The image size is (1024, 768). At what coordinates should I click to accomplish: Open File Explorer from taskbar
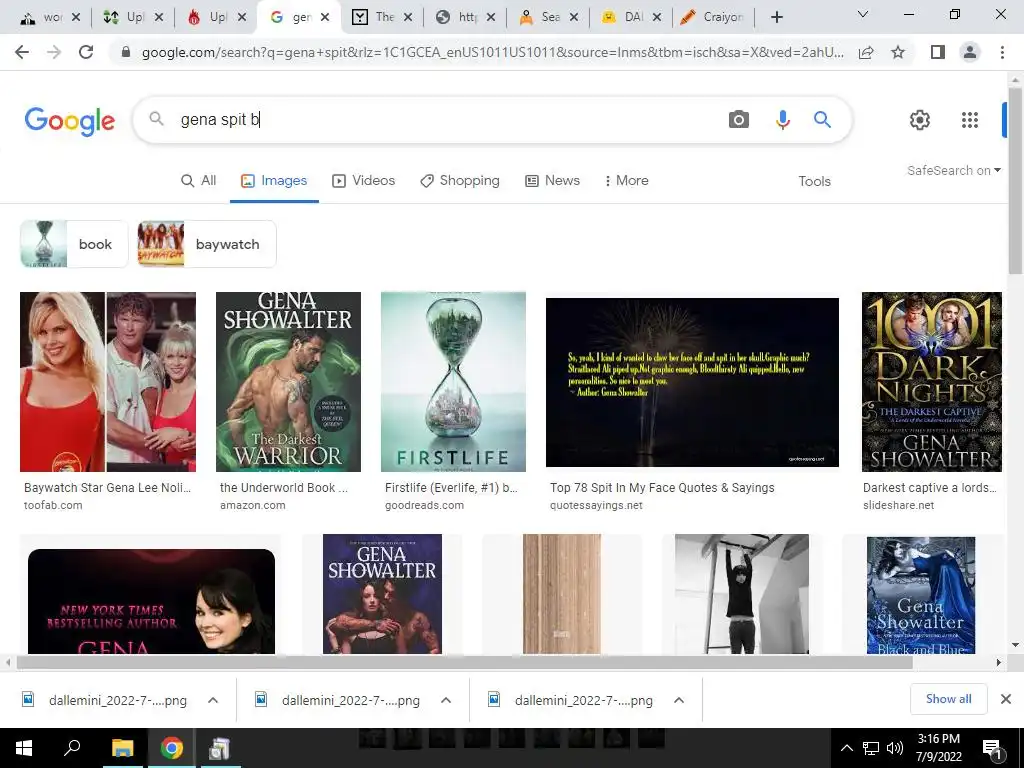[x=122, y=748]
